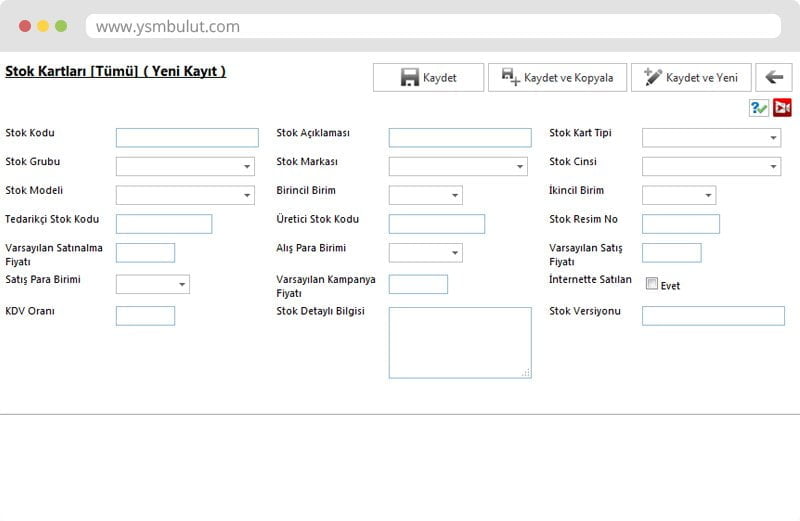Open the Stok Modeli dropdown

coord(186,196)
